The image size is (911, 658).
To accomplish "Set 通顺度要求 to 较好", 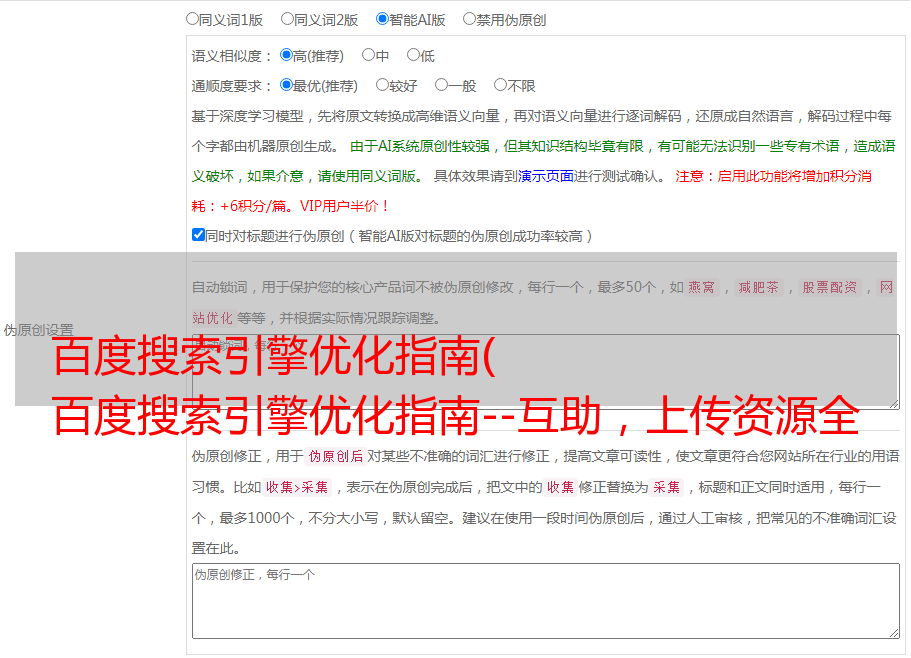I will [382, 85].
